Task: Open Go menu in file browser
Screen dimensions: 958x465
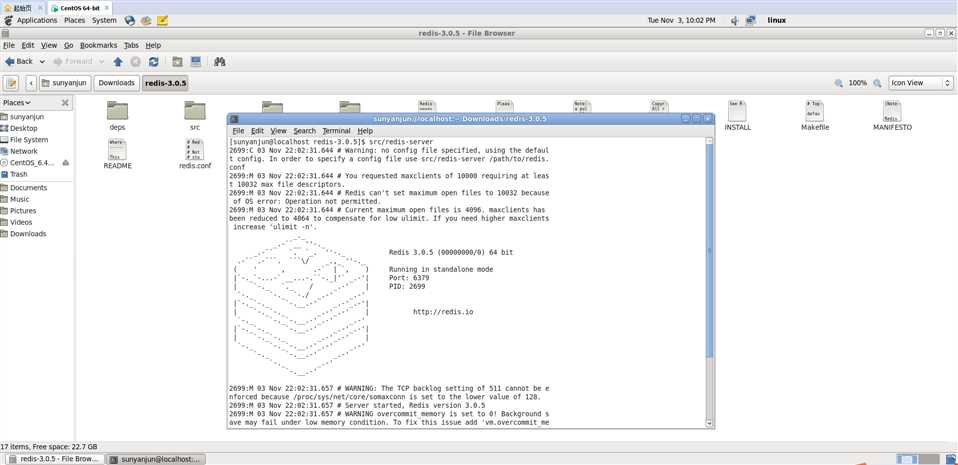Action: [68, 45]
